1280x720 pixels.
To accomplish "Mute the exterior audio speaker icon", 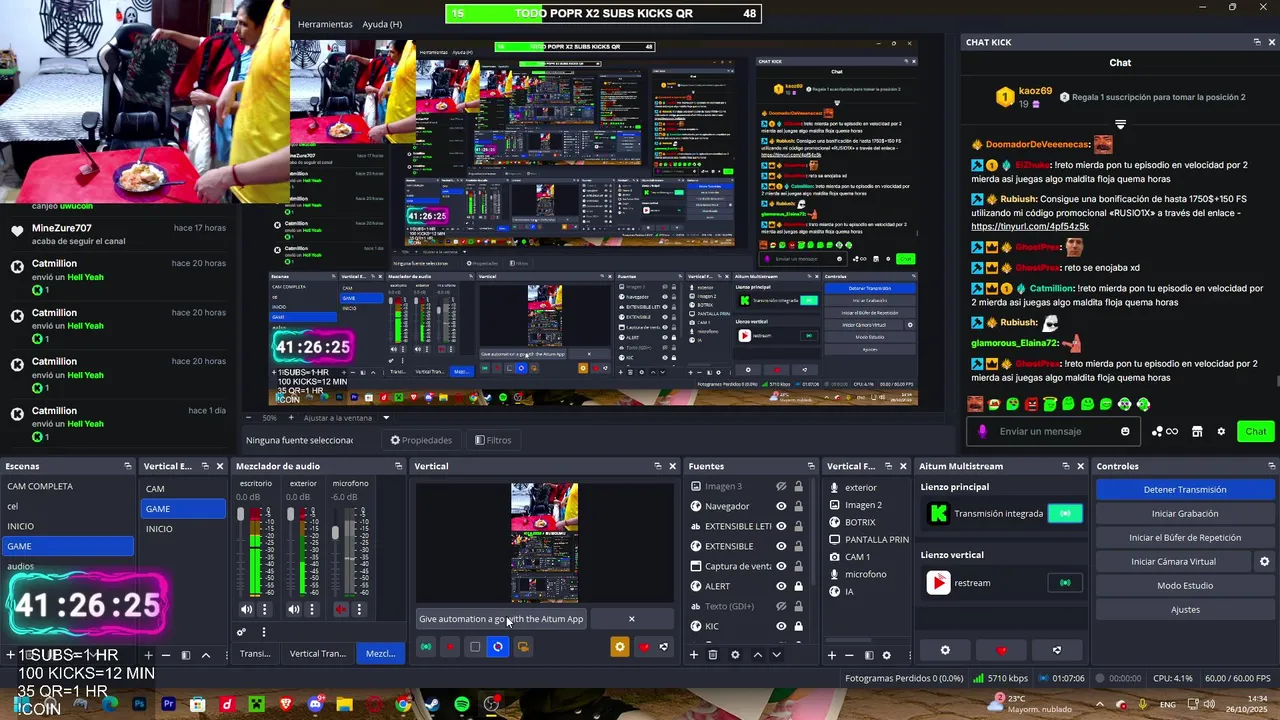I will 293,609.
